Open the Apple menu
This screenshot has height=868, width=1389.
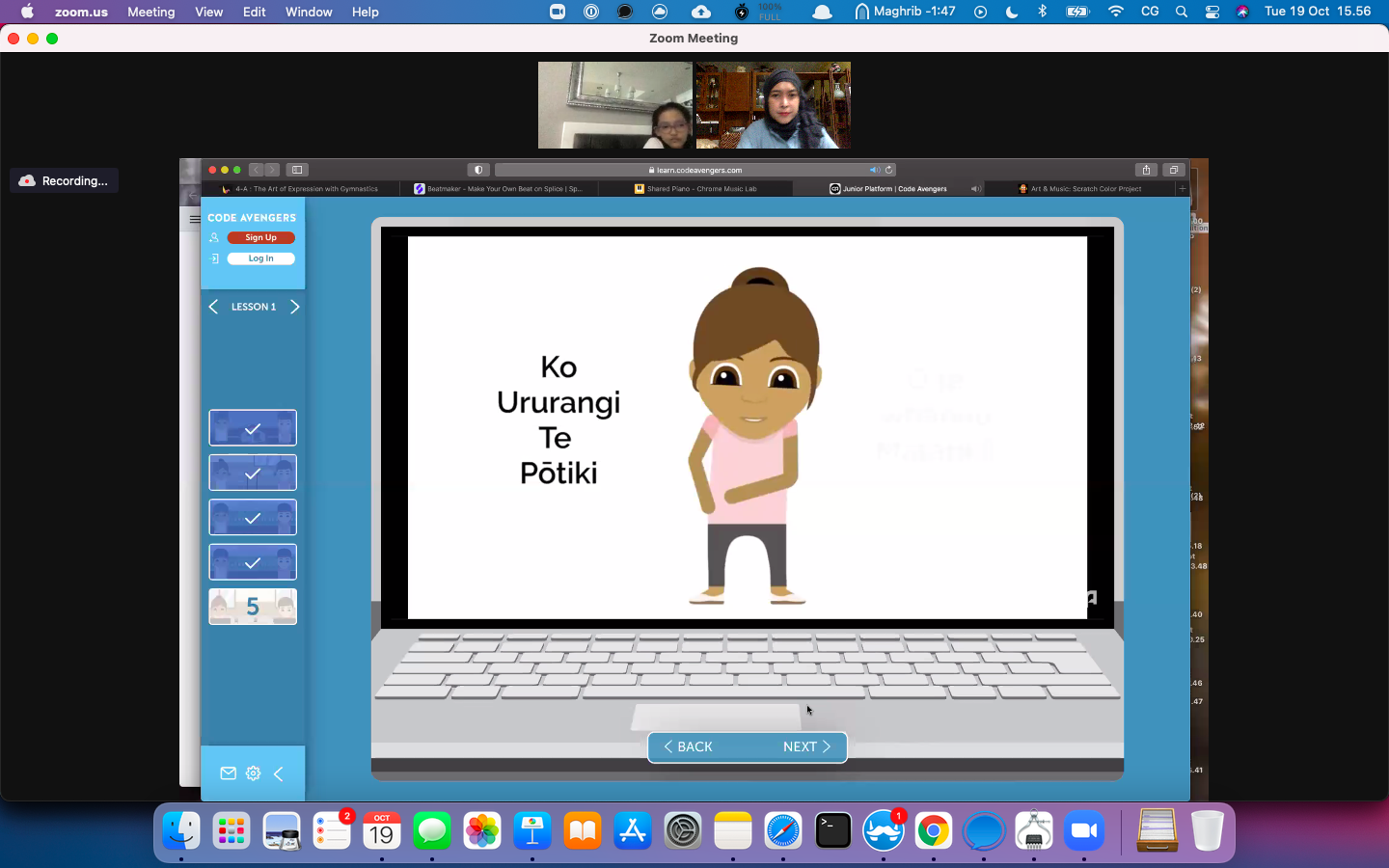coord(27,12)
